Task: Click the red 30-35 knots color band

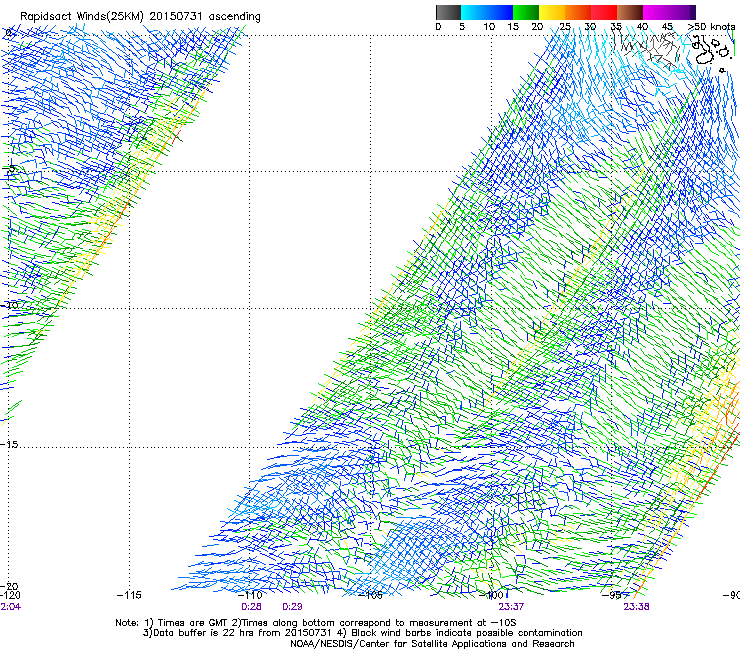Action: tap(604, 12)
